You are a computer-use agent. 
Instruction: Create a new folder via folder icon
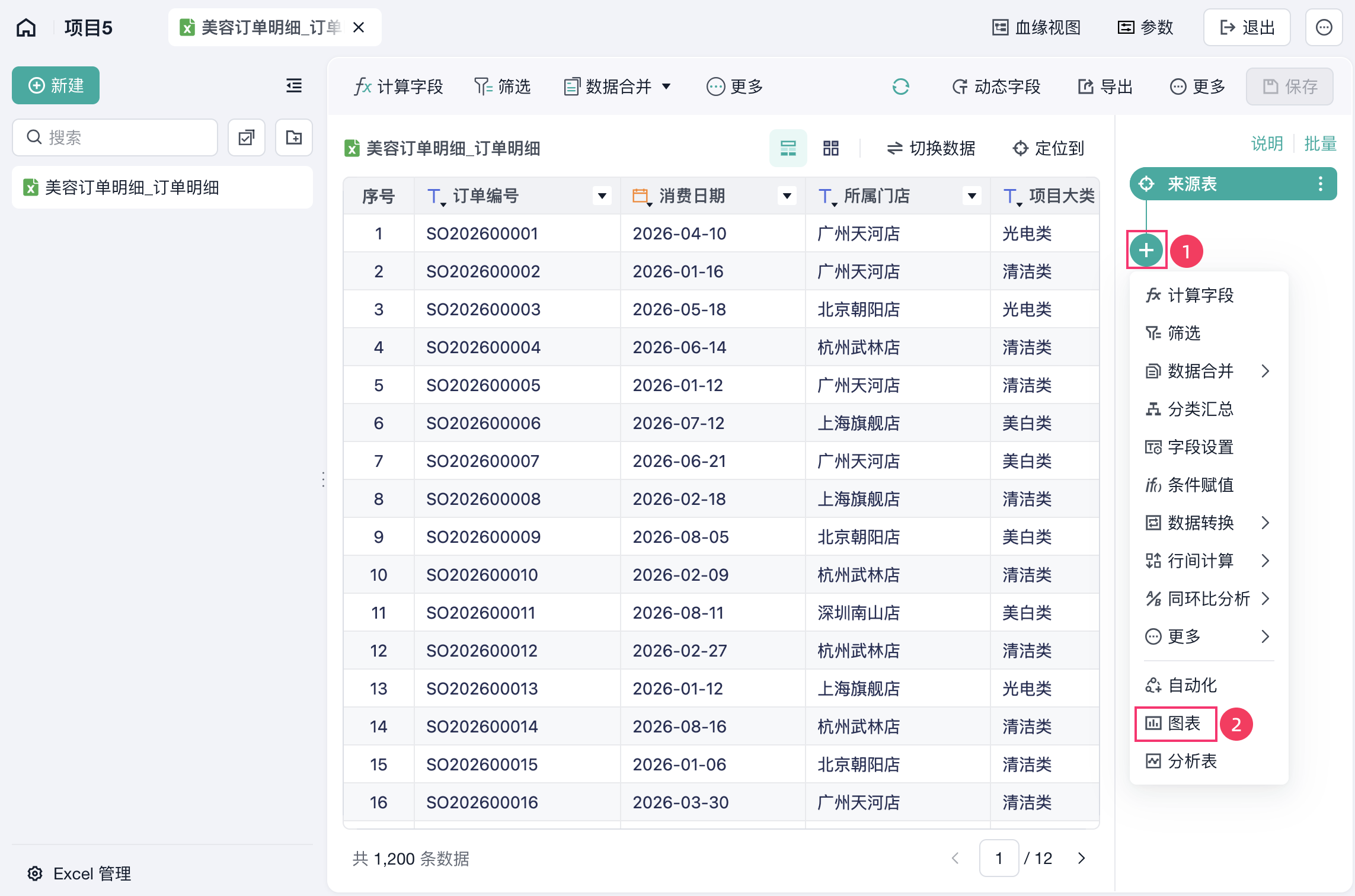(294, 137)
